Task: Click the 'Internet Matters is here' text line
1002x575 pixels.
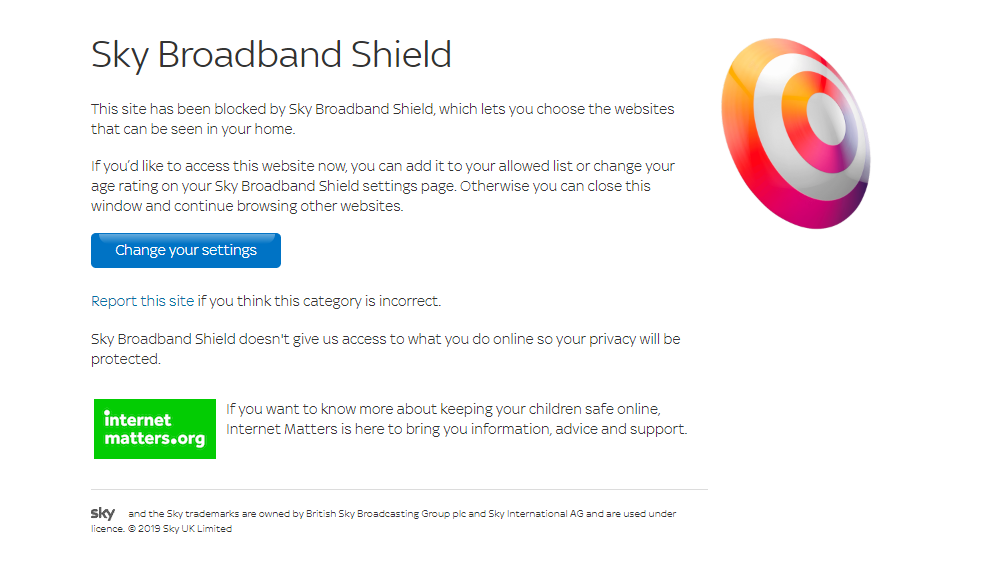Action: (x=456, y=429)
